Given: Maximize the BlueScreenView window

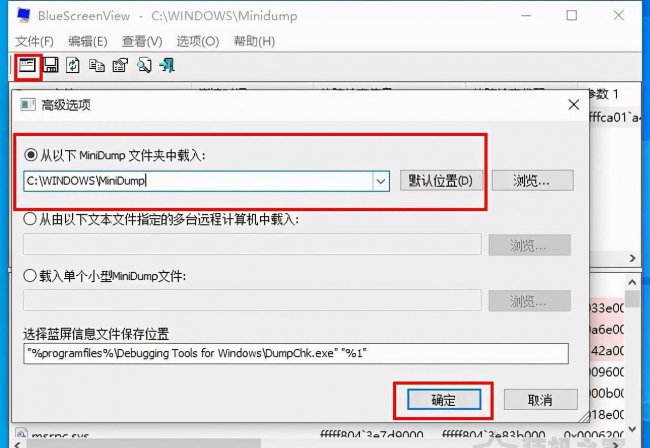Looking at the screenshot, I should (x=572, y=15).
